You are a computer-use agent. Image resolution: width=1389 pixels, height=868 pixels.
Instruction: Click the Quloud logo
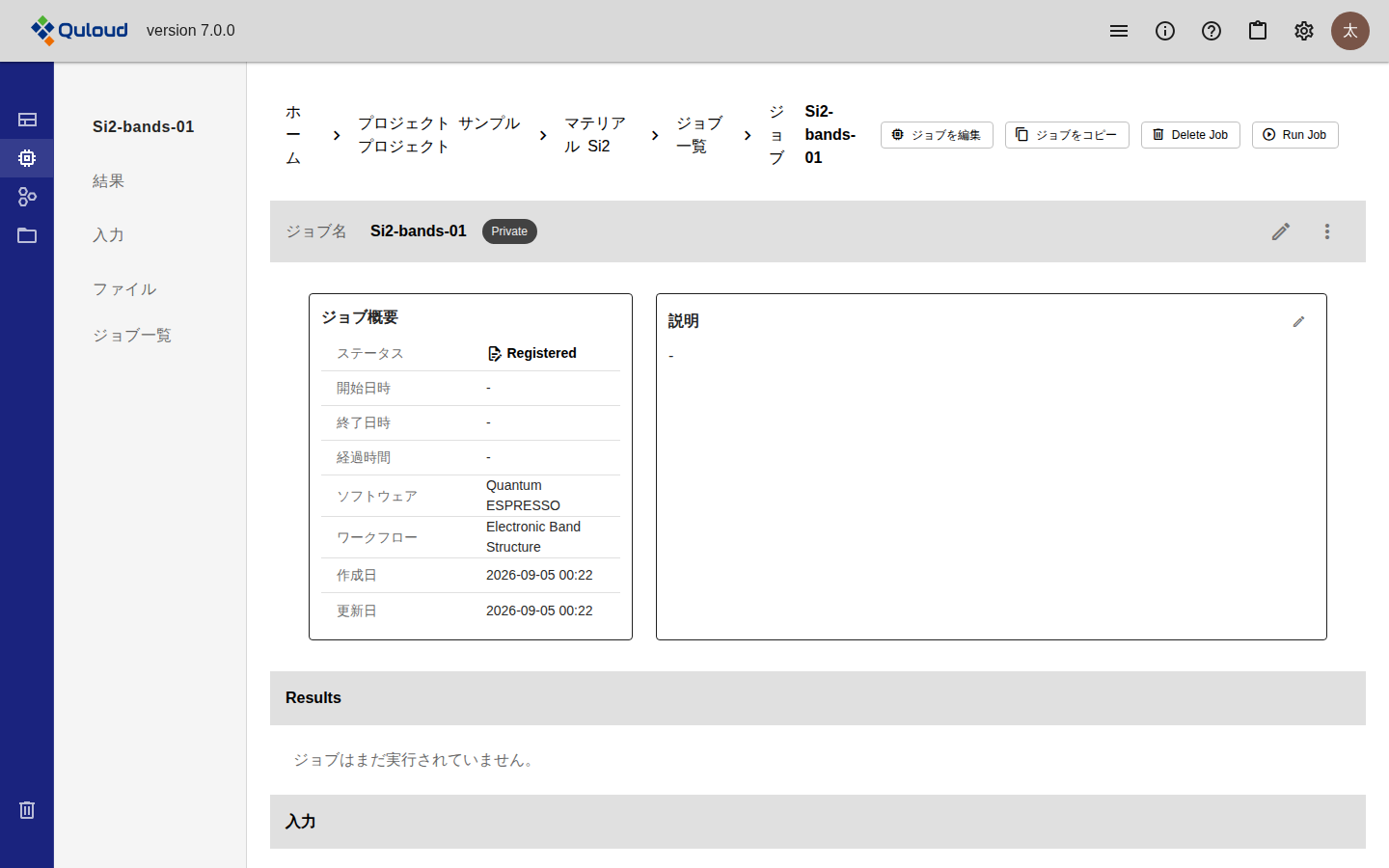[79, 31]
